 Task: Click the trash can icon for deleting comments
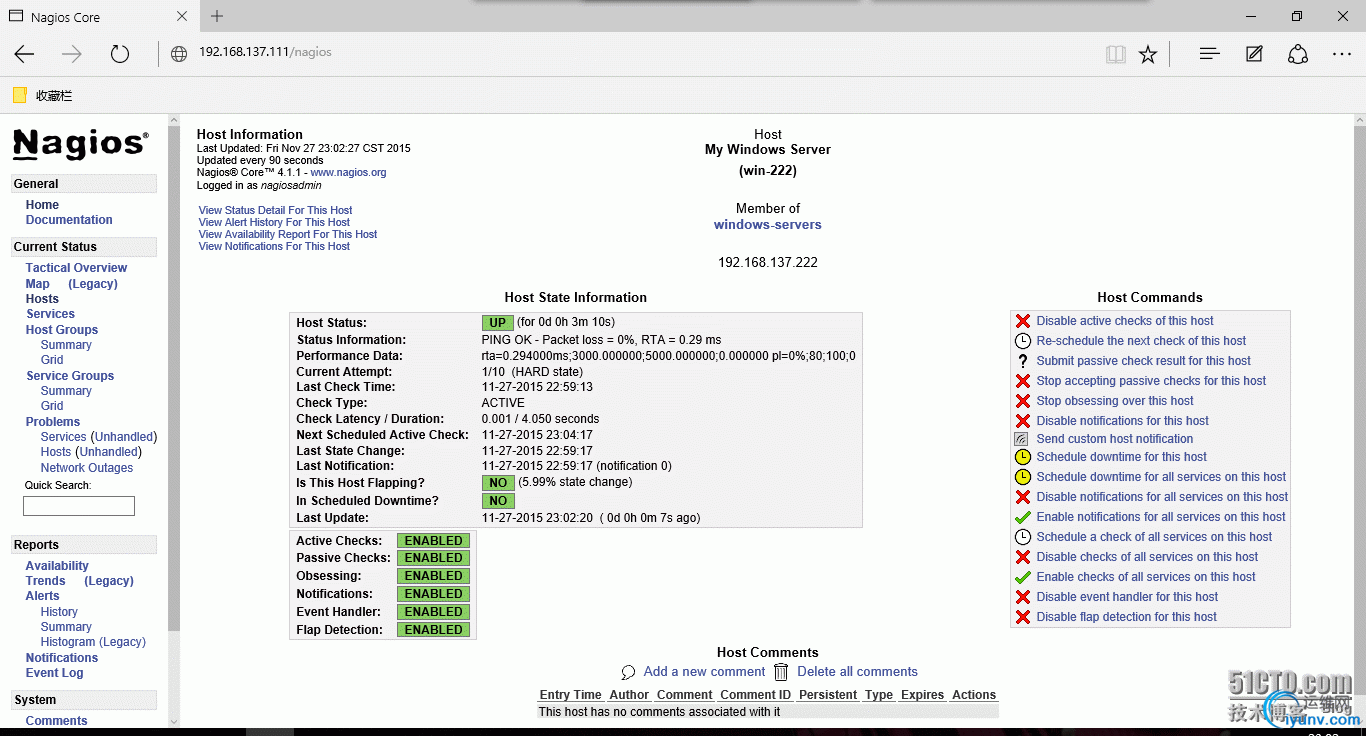(780, 672)
